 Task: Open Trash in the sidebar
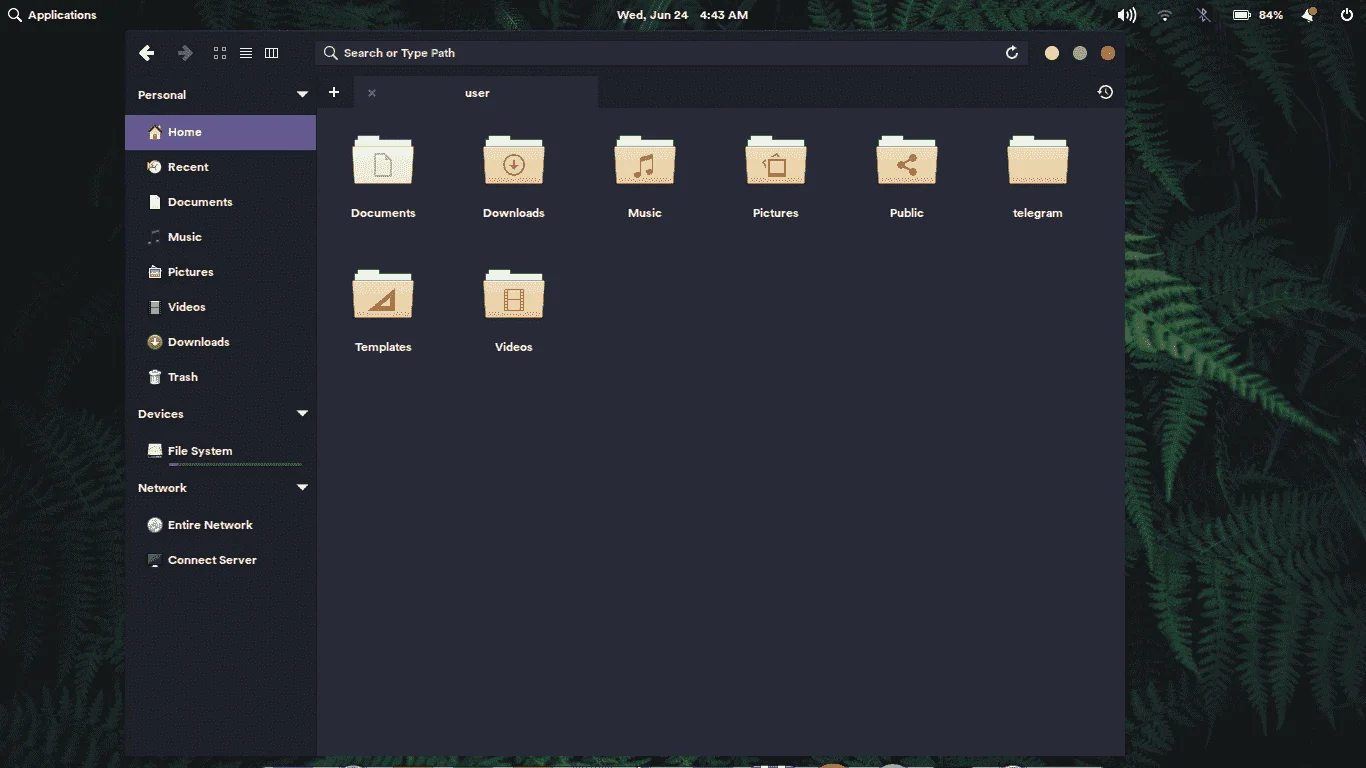pyautogui.click(x=220, y=377)
